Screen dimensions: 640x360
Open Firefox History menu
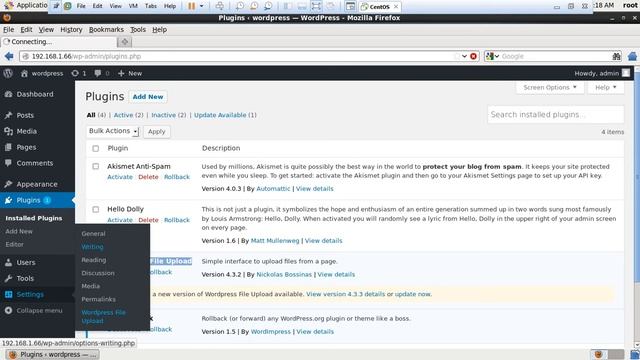coord(71,29)
